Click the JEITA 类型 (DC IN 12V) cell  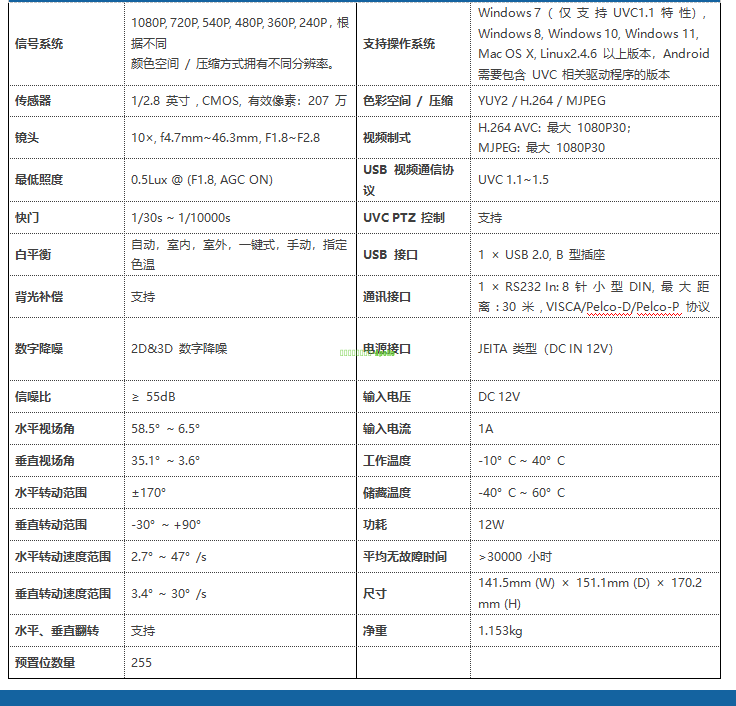(545, 349)
